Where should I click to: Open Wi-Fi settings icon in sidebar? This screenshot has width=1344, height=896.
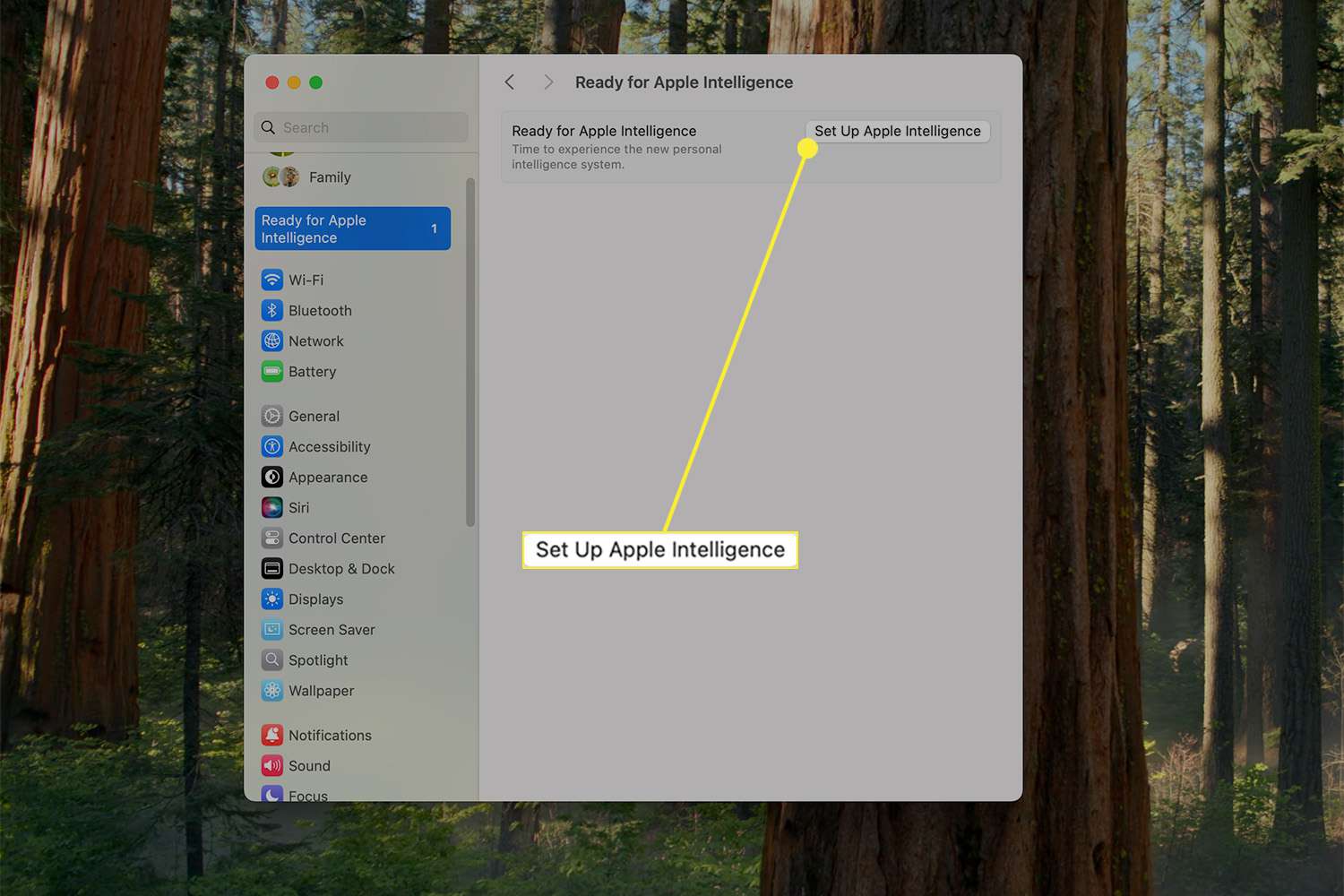pyautogui.click(x=272, y=280)
